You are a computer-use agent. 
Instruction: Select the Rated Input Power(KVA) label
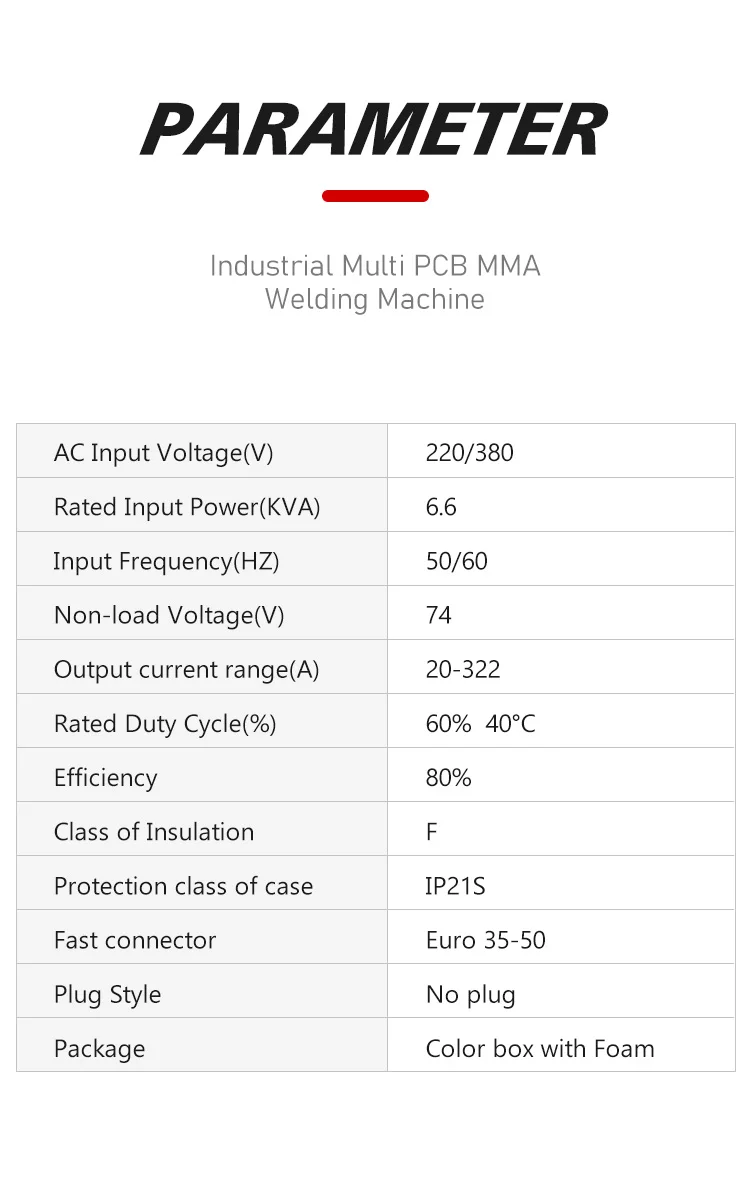pyautogui.click(x=187, y=507)
